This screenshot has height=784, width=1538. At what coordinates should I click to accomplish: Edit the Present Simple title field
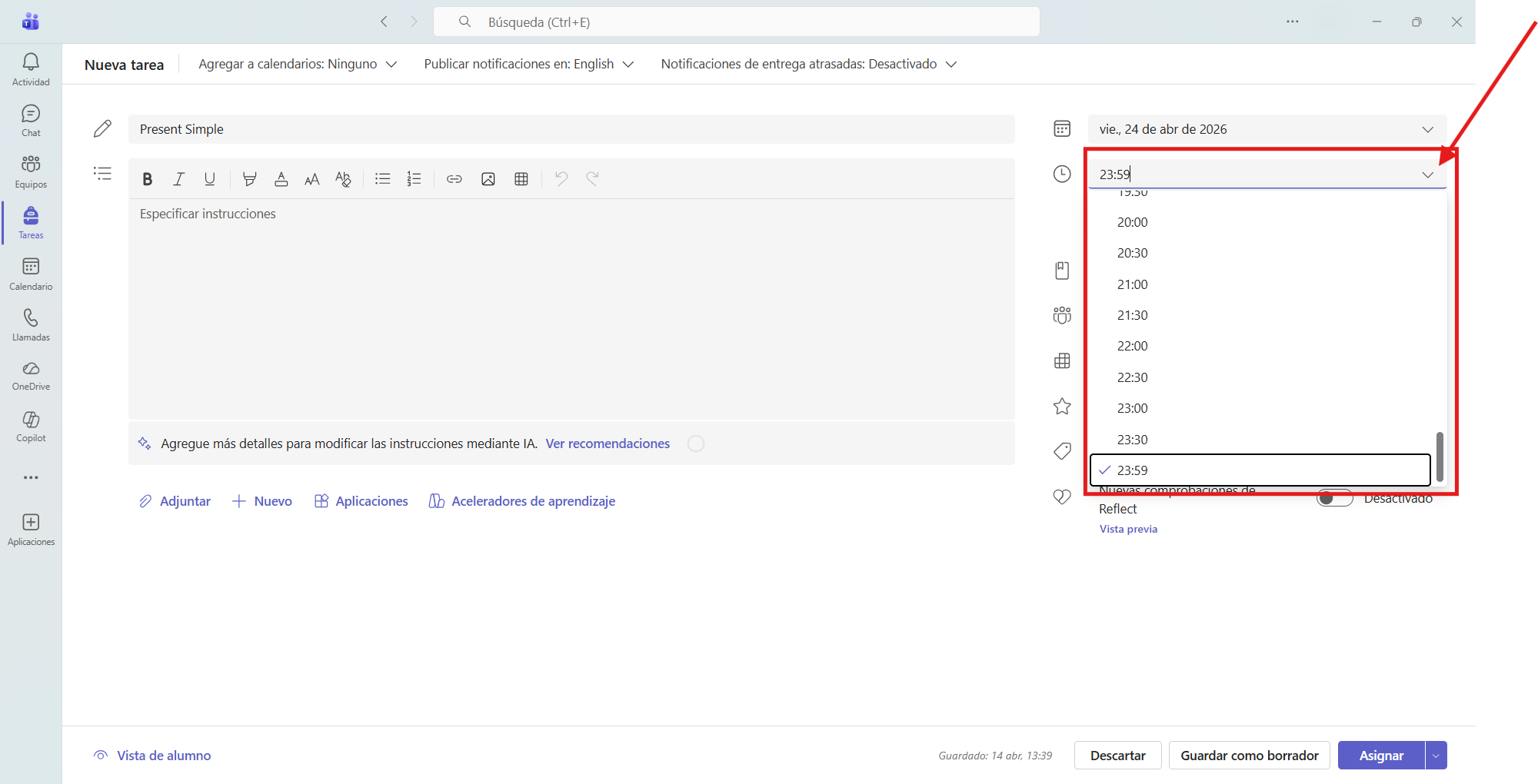(x=571, y=129)
